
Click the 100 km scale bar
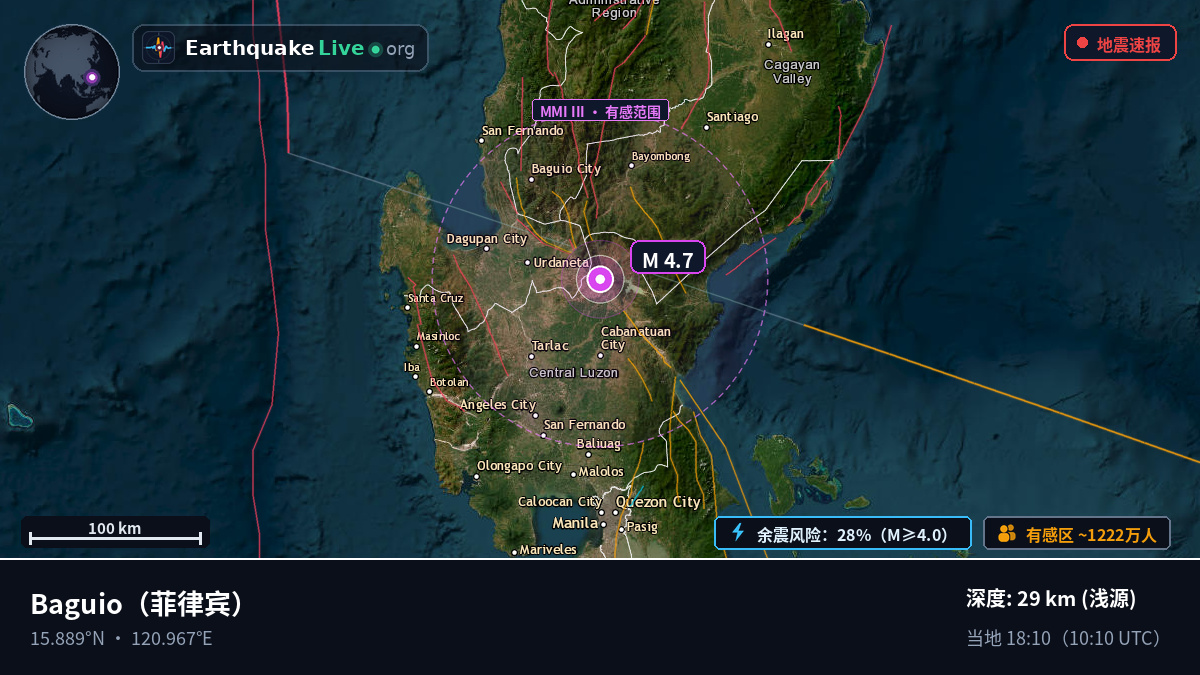115,532
